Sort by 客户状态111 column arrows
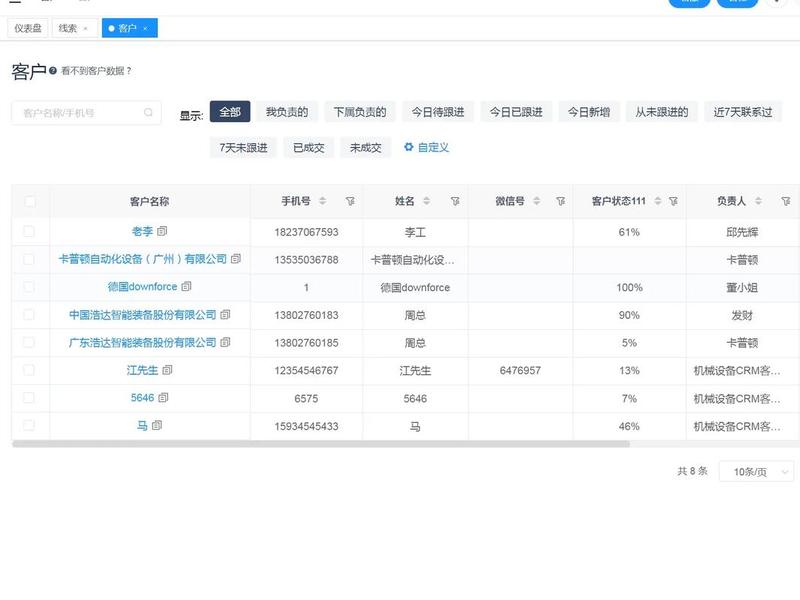800x600 pixels. (658, 201)
